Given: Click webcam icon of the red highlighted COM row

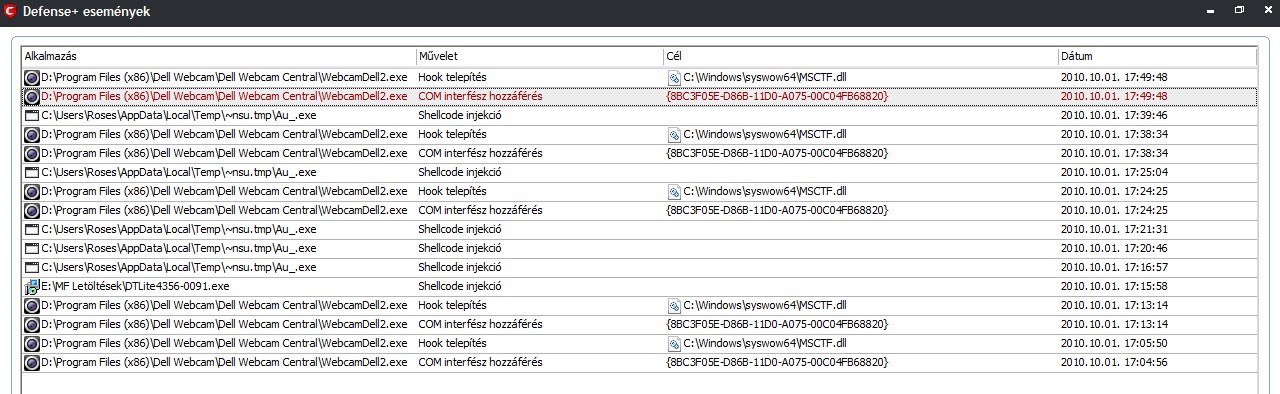Looking at the screenshot, I should 32,96.
